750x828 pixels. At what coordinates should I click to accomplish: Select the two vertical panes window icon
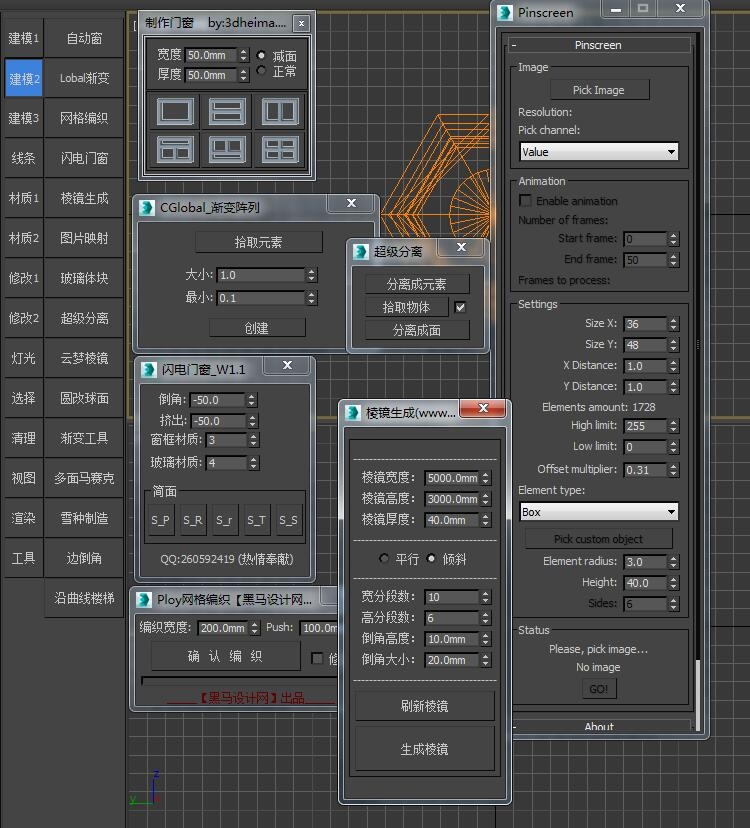pyautogui.click(x=280, y=112)
